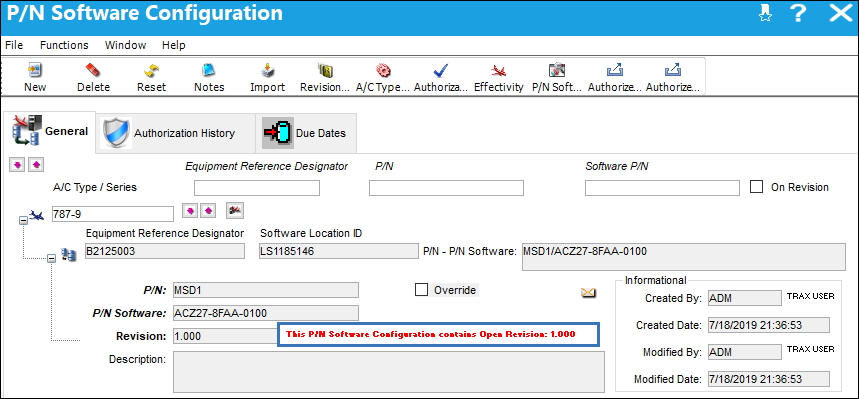Click the empty P/N filter field
The image size is (859, 399).
[x=446, y=188]
